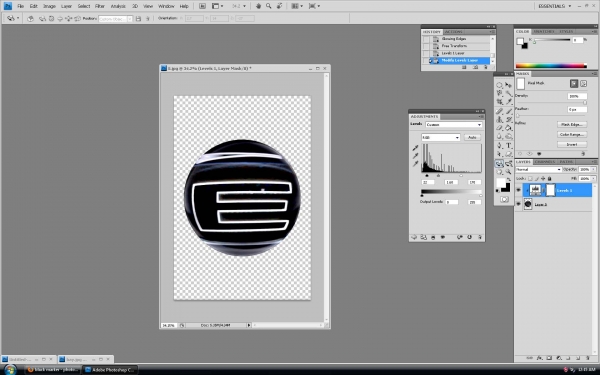
Task: Pick the gray point eyedropper in Levels
Action: (x=416, y=156)
